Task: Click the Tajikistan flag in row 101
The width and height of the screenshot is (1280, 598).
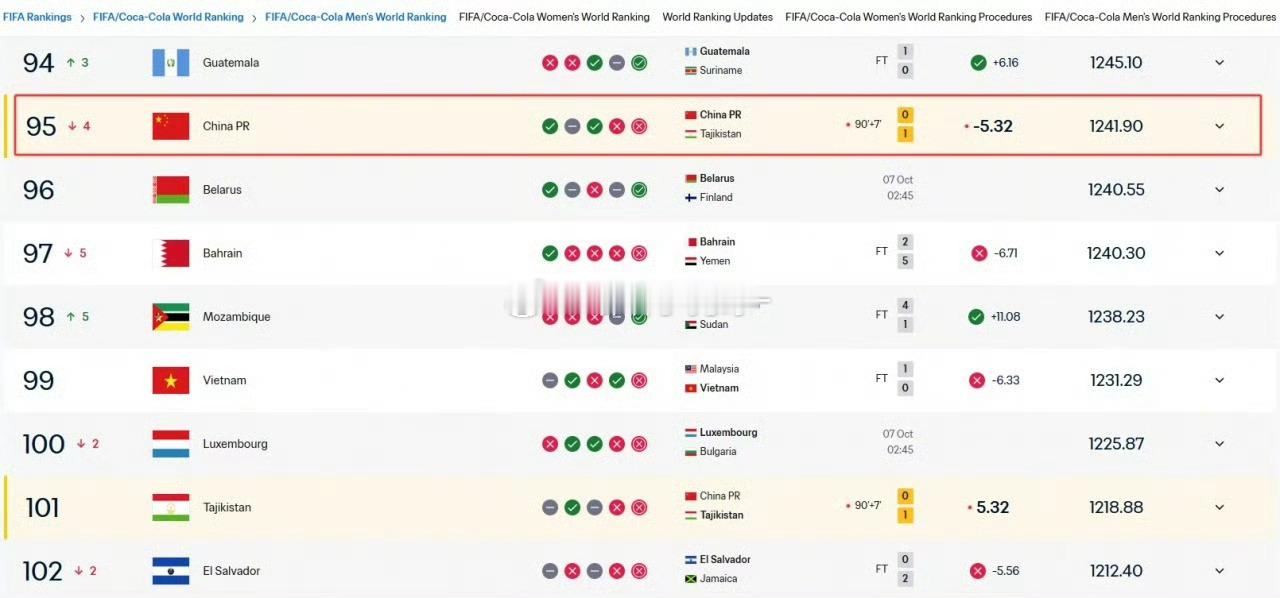Action: coord(170,507)
